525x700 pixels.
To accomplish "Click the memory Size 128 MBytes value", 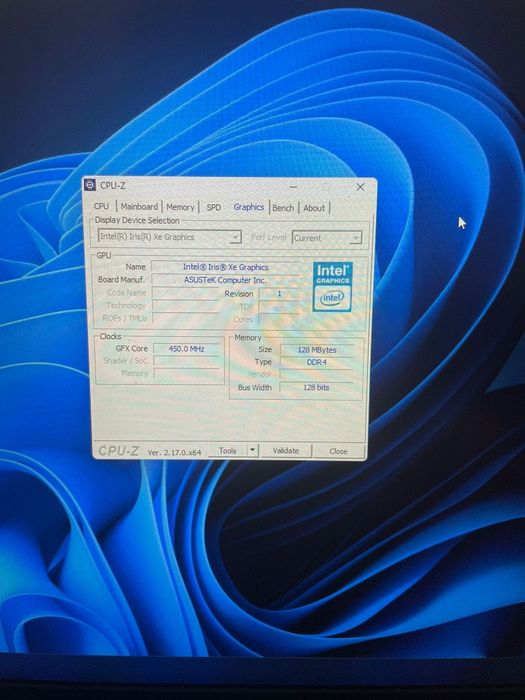I will tap(317, 350).
